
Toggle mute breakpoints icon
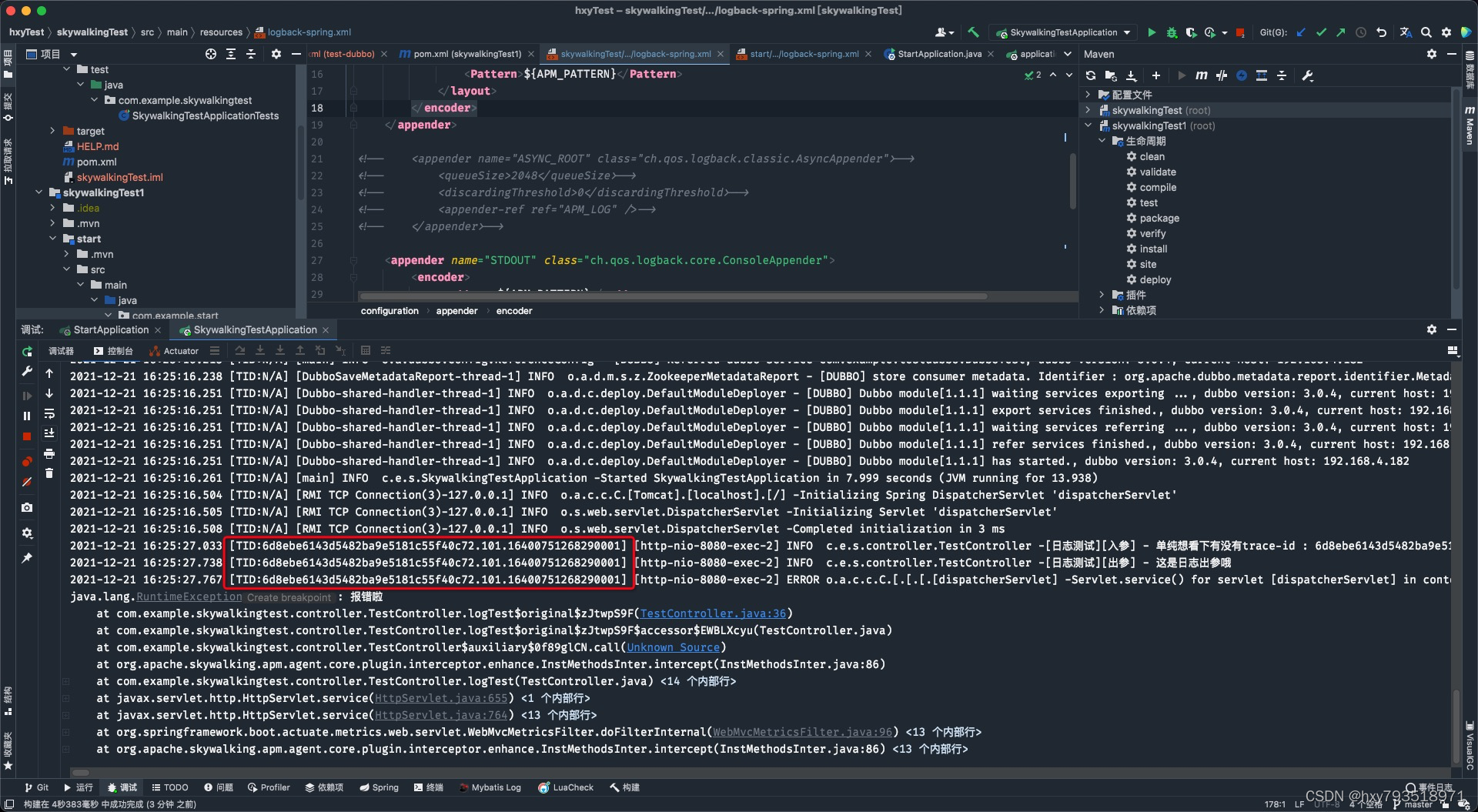tap(27, 482)
